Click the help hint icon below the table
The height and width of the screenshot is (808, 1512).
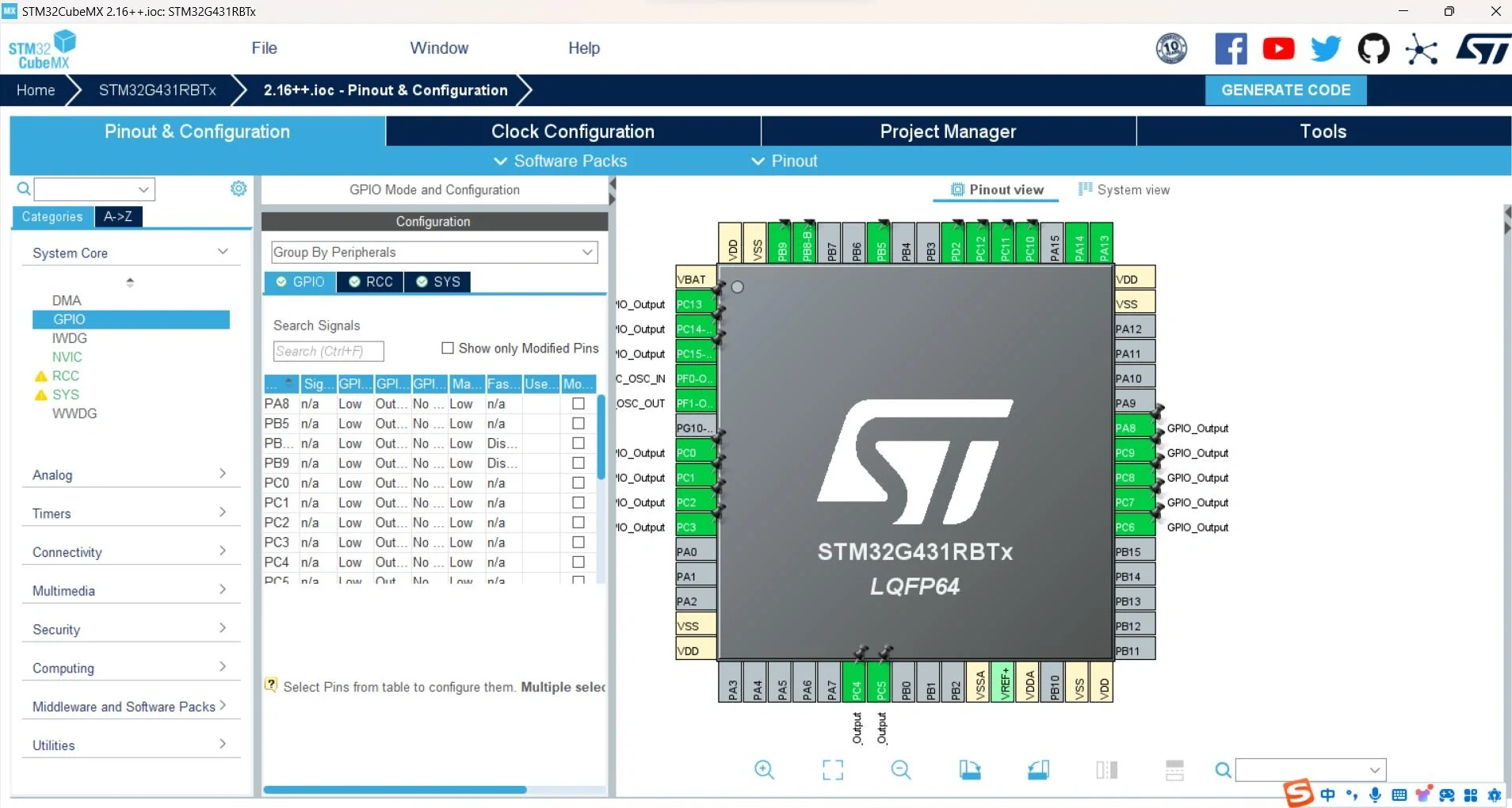pos(272,685)
